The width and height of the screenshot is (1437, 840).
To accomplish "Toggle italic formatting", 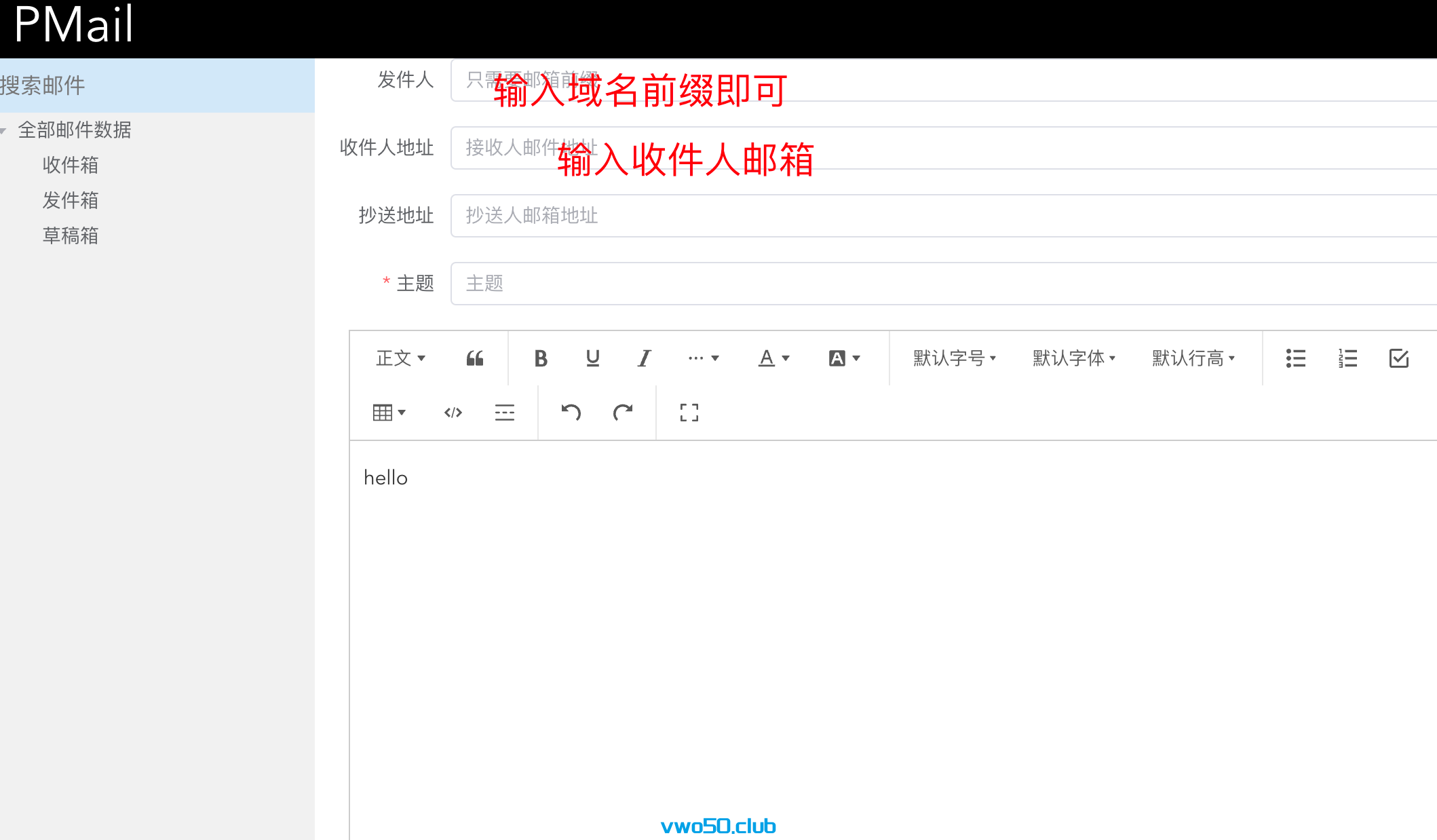I will (x=644, y=358).
